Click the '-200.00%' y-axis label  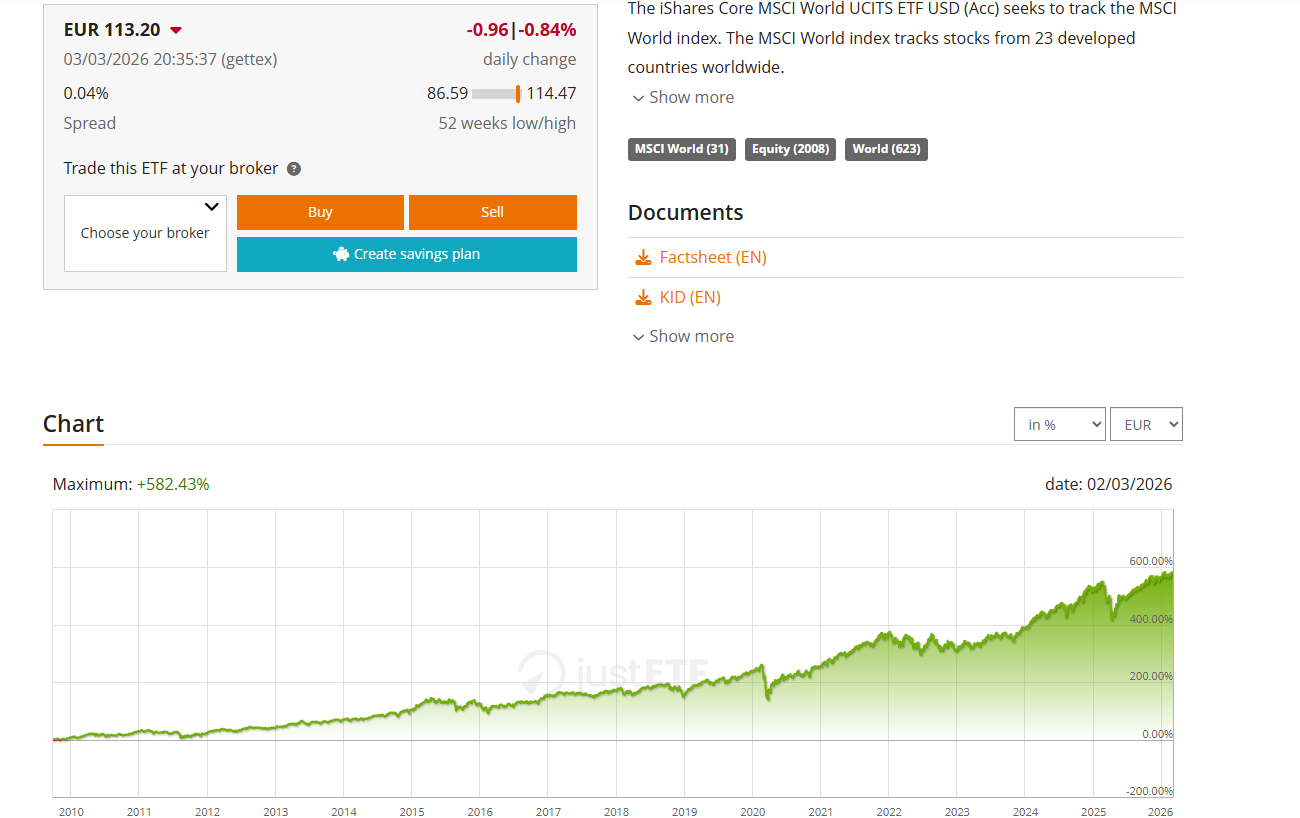click(1149, 791)
